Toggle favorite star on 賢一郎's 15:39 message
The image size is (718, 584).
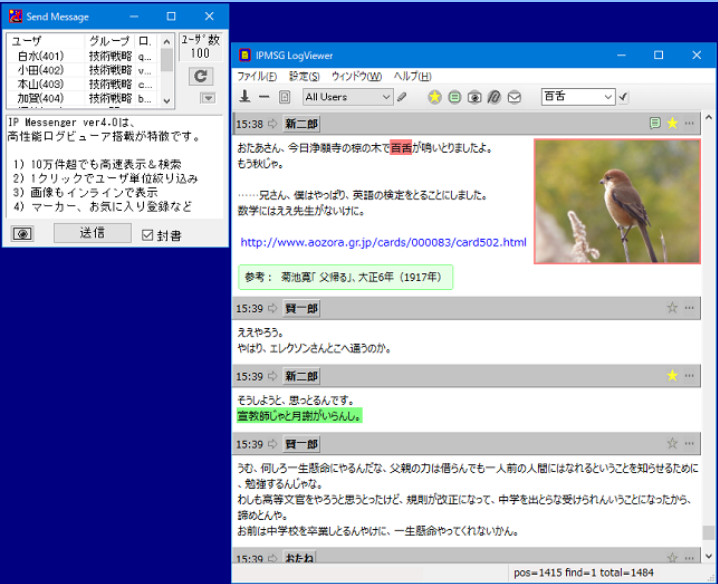coord(672,308)
